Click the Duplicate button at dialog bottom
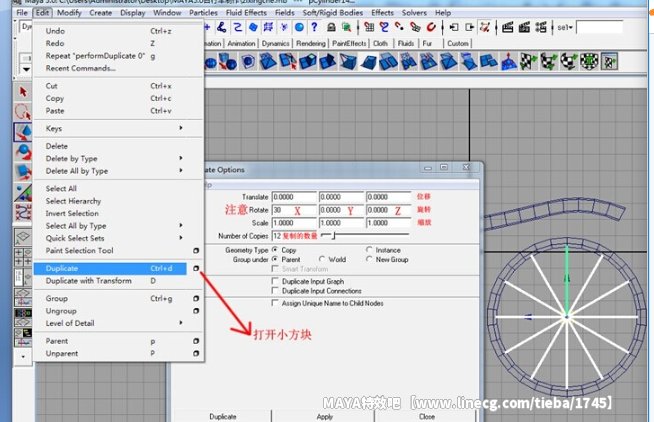This screenshot has width=654, height=422. 222,417
